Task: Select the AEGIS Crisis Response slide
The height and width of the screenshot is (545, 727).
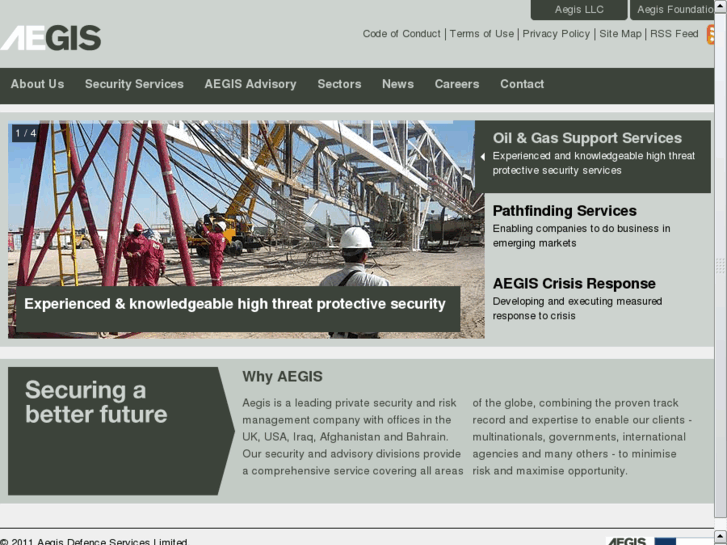Action: (x=577, y=299)
